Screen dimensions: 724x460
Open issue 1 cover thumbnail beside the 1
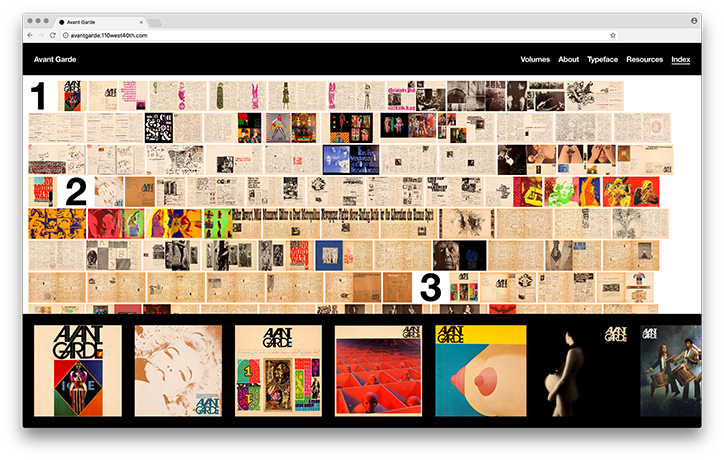[72, 96]
